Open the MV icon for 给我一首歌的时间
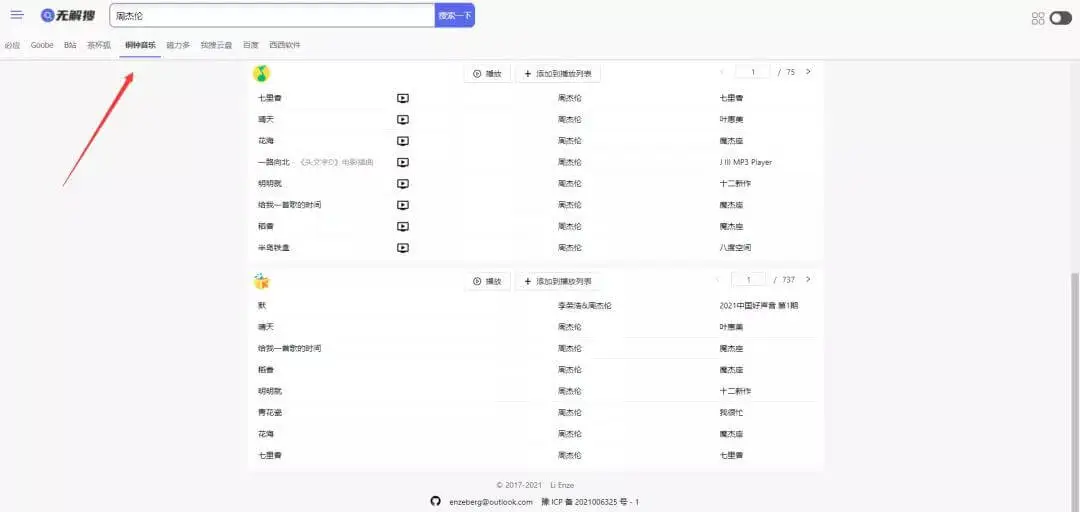The image size is (1080, 512). [403, 205]
